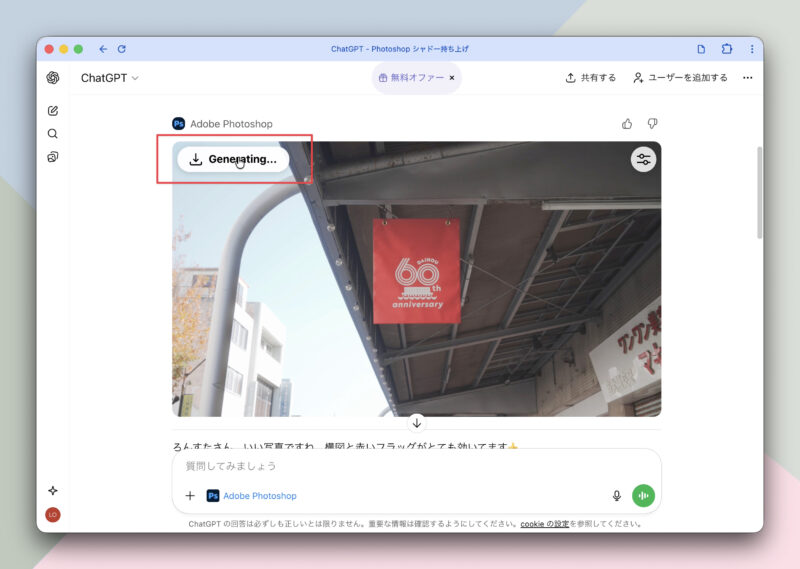The image size is (800, 569).
Task: Open the user profile avatar
Action: 53,515
